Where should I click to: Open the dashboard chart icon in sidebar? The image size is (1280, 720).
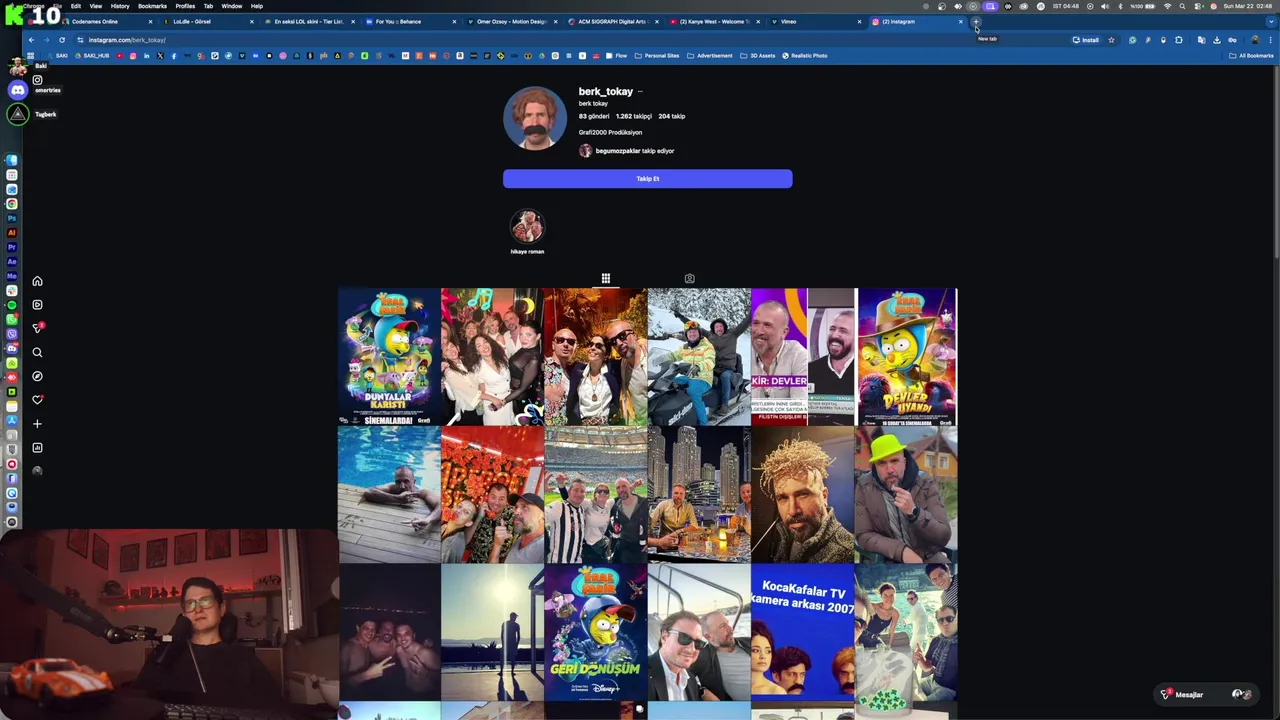tap(37, 448)
